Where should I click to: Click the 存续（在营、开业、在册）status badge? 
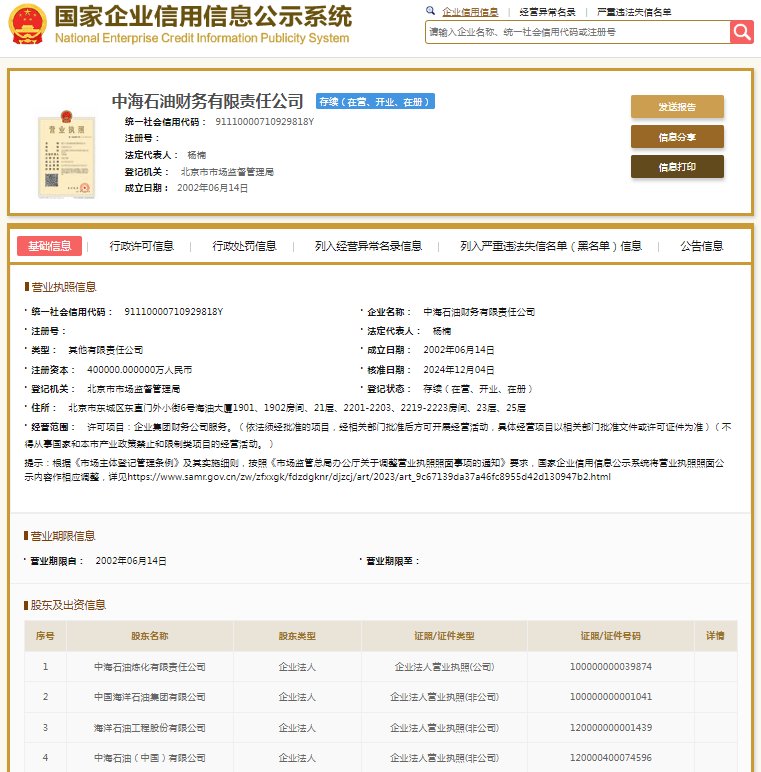click(x=375, y=102)
